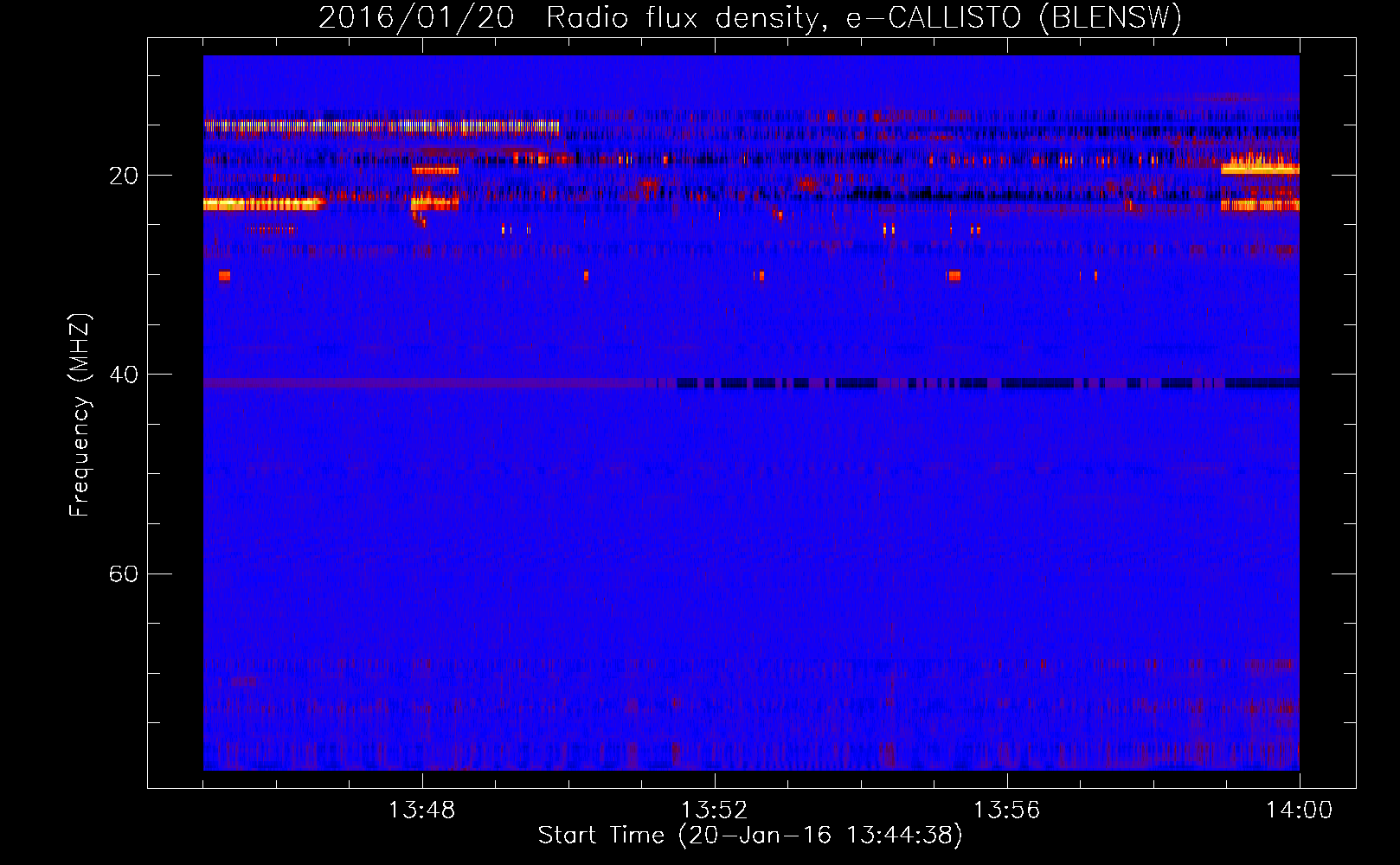
Task: Click the 13:52 time tick label
Action: tap(714, 811)
